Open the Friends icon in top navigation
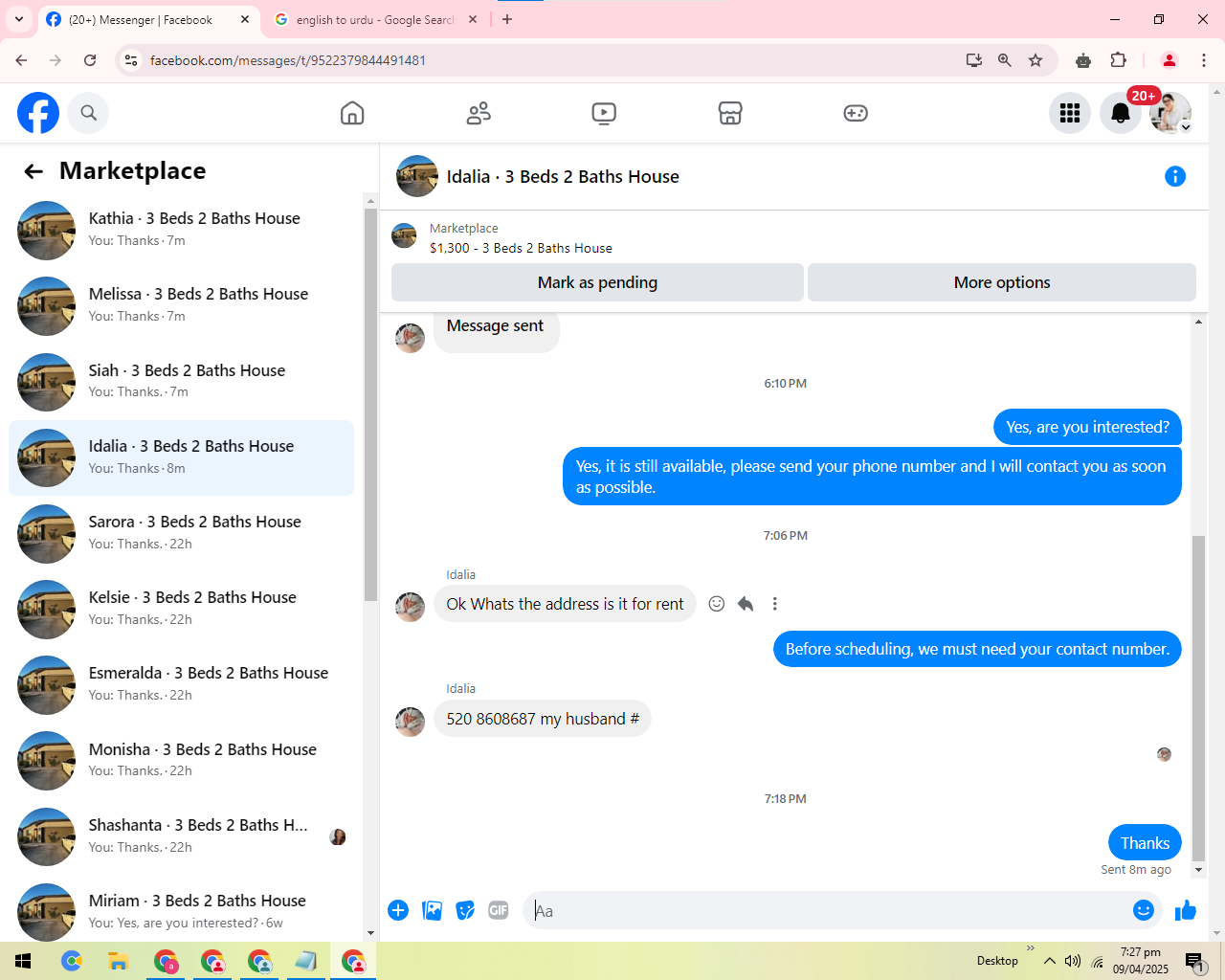 (479, 113)
